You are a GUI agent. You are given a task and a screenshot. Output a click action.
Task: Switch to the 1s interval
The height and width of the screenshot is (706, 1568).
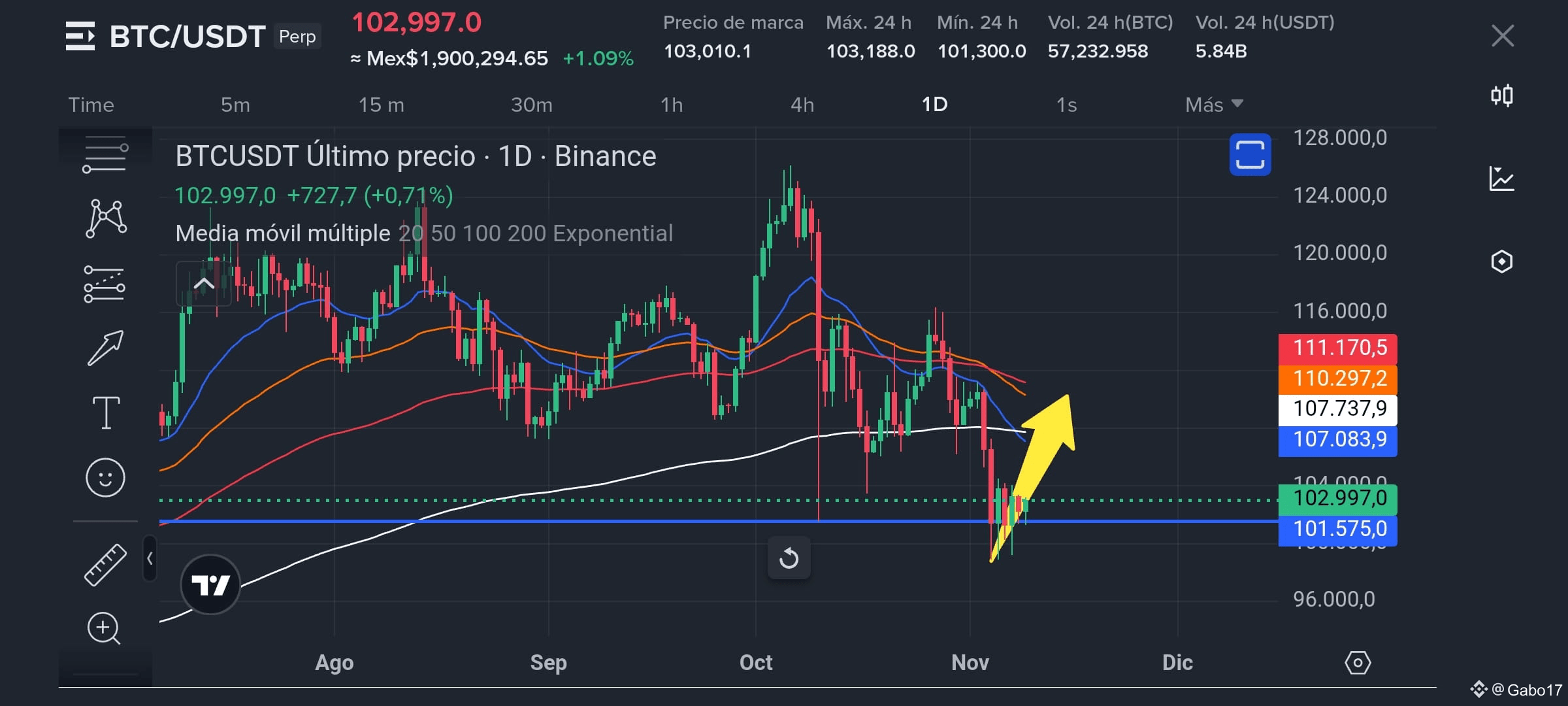(1066, 105)
